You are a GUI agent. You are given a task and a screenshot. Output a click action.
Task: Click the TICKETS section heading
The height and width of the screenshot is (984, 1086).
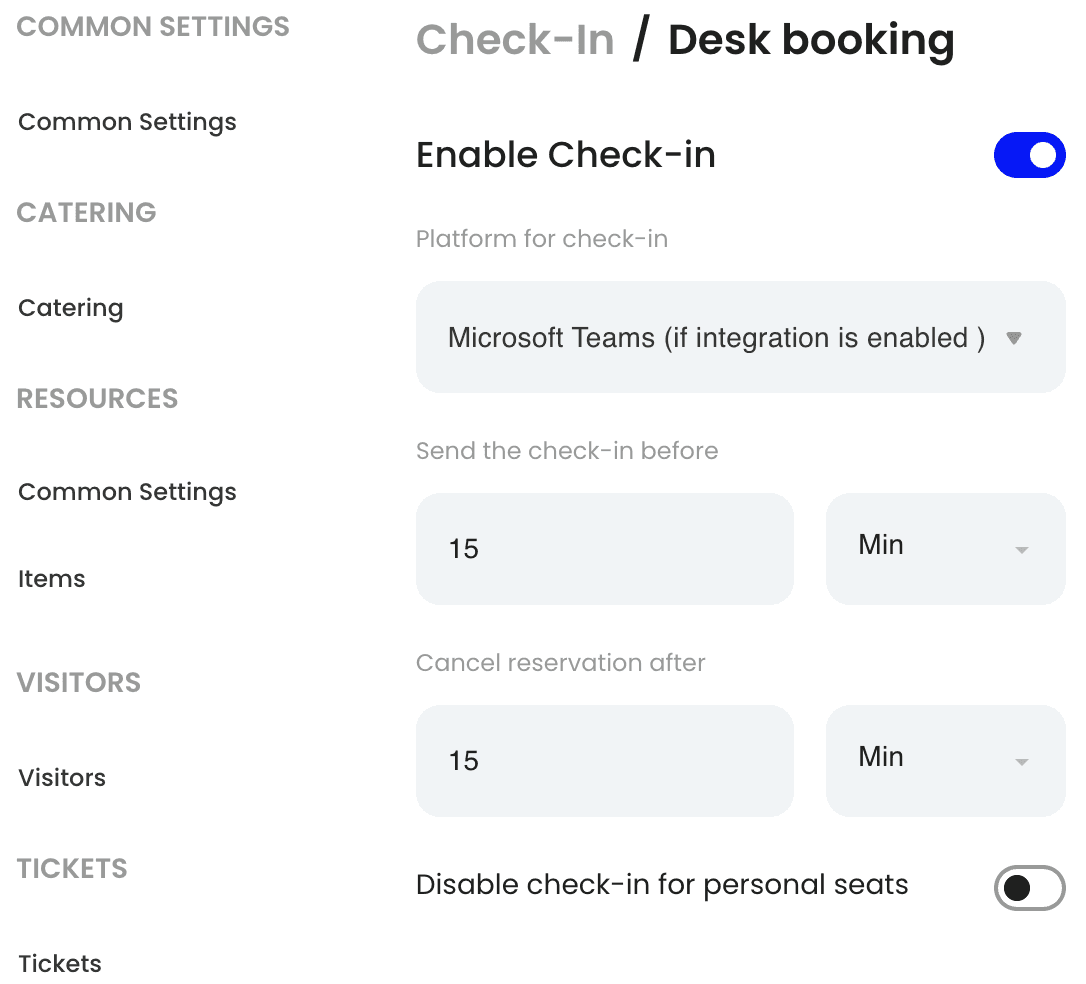point(72,868)
